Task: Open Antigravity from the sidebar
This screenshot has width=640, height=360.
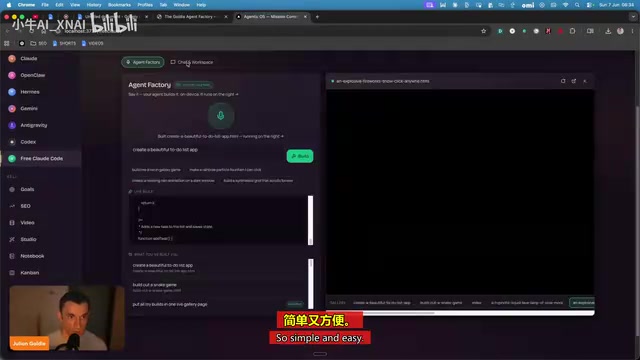Action: (x=33, y=125)
